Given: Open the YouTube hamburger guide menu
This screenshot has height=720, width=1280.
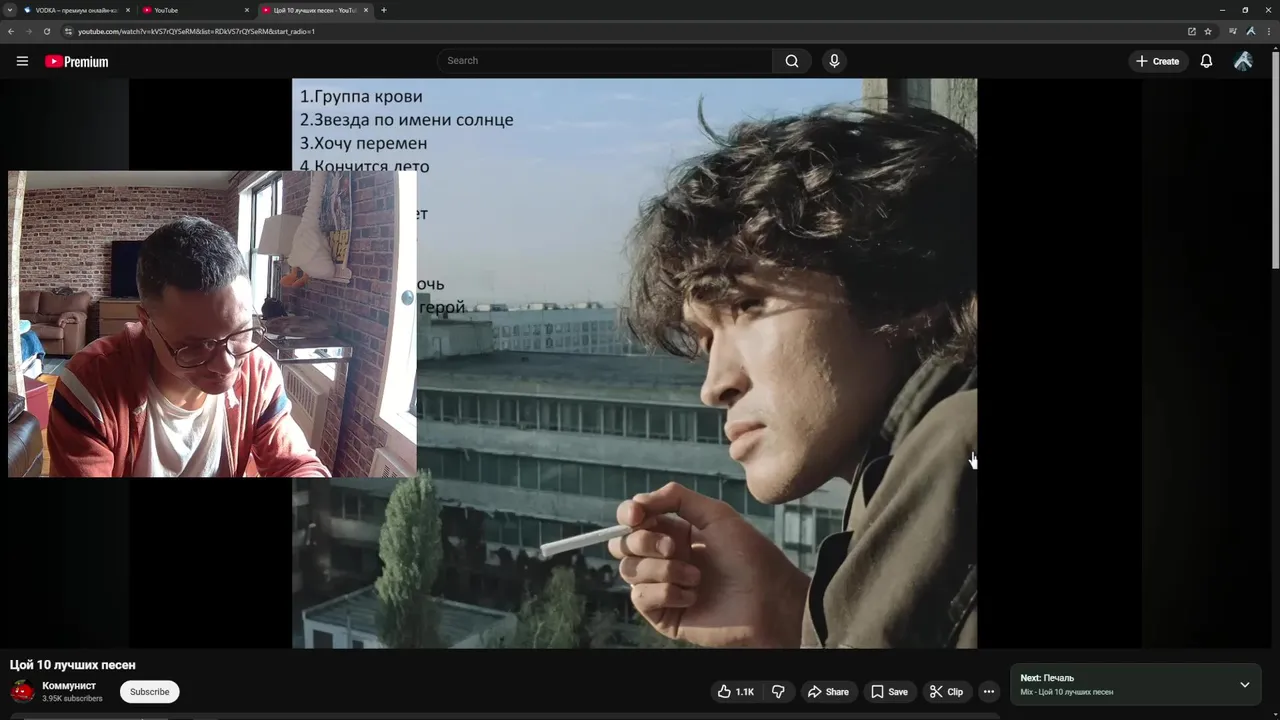Looking at the screenshot, I should point(22,61).
